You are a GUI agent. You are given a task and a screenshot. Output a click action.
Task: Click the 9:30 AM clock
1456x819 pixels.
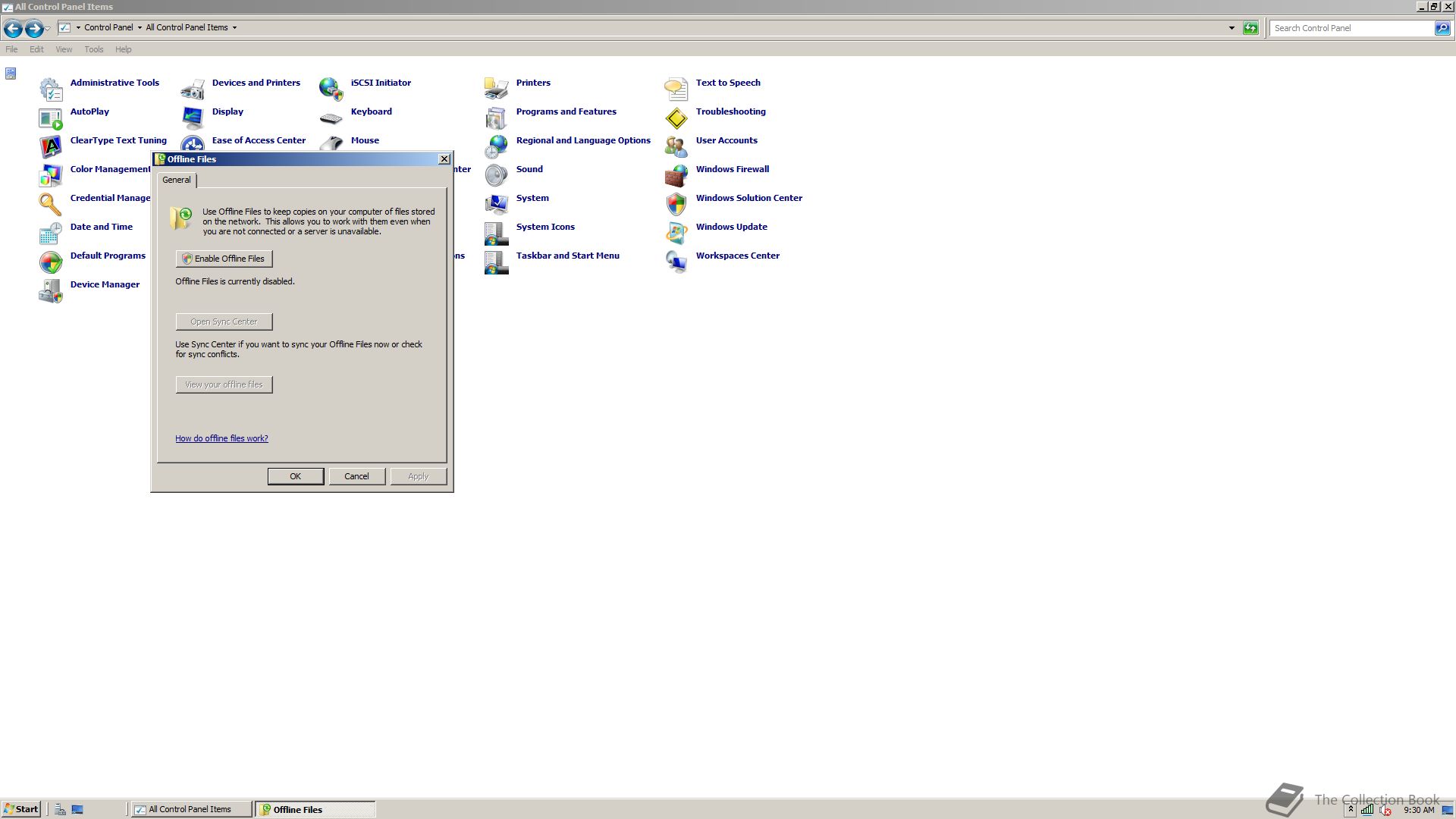click(1419, 810)
